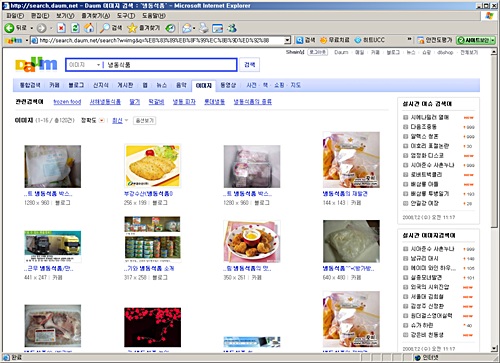Viewport: 500px width, 363px height.
Task: Click the page icon beside the address URL
Action: [34, 40]
